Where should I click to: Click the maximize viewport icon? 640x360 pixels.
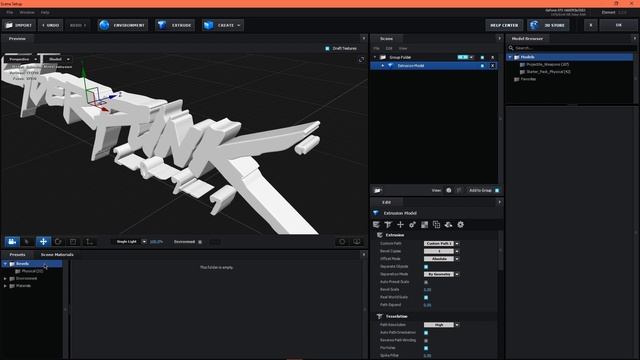(x=361, y=60)
